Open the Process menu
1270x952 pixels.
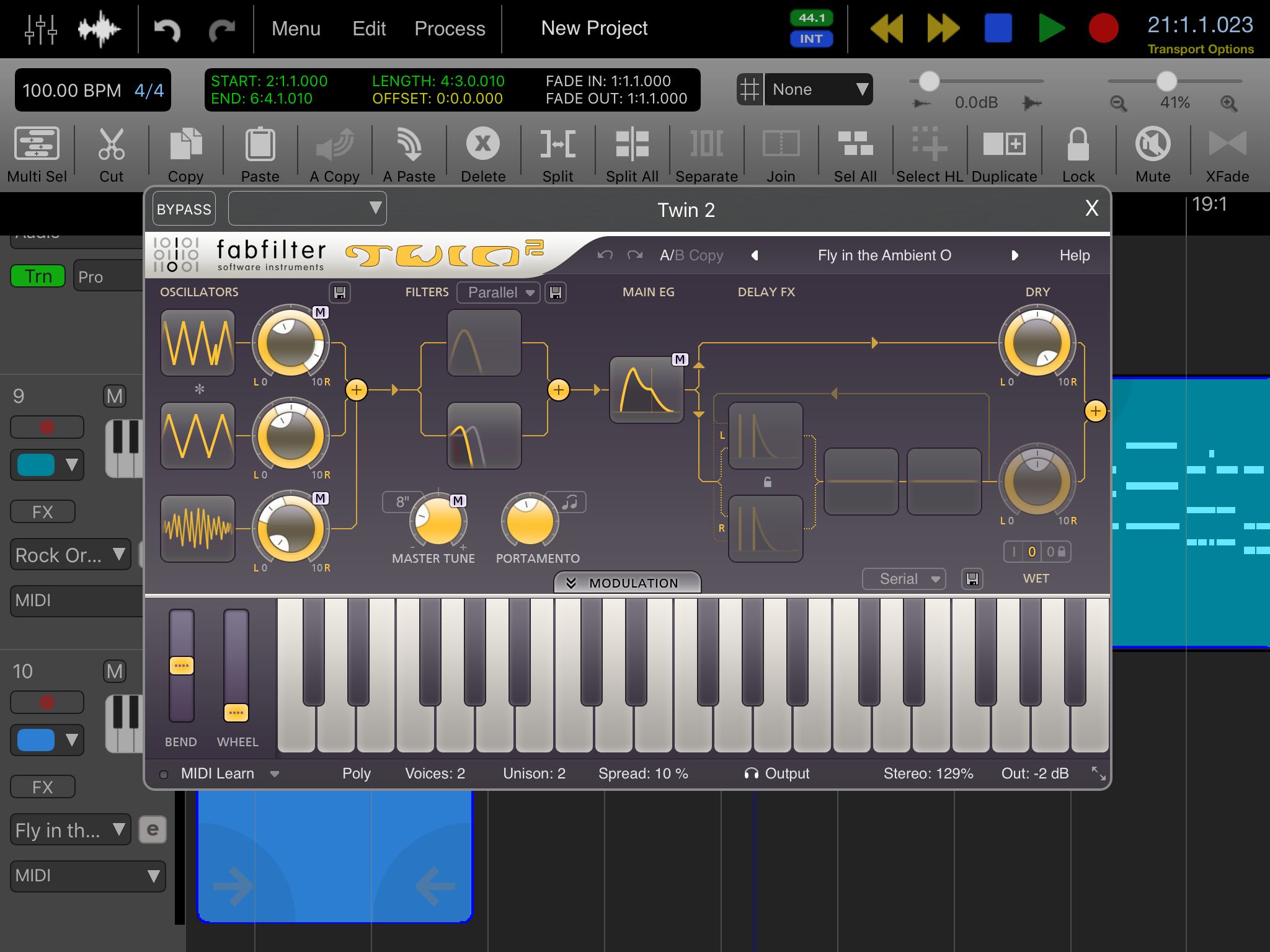click(450, 29)
